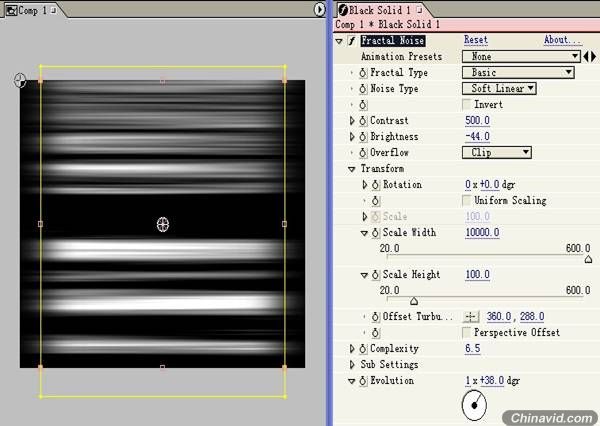Click the Brightness value -44.0
The height and width of the screenshot is (426, 600).
[477, 137]
